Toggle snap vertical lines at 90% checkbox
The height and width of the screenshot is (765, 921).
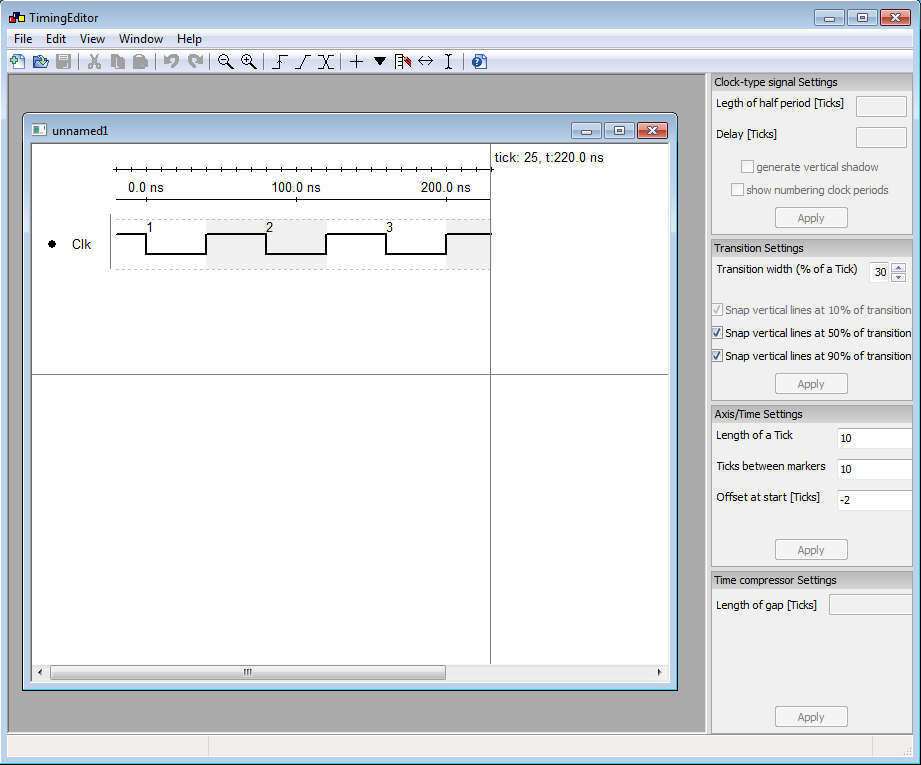(x=717, y=356)
